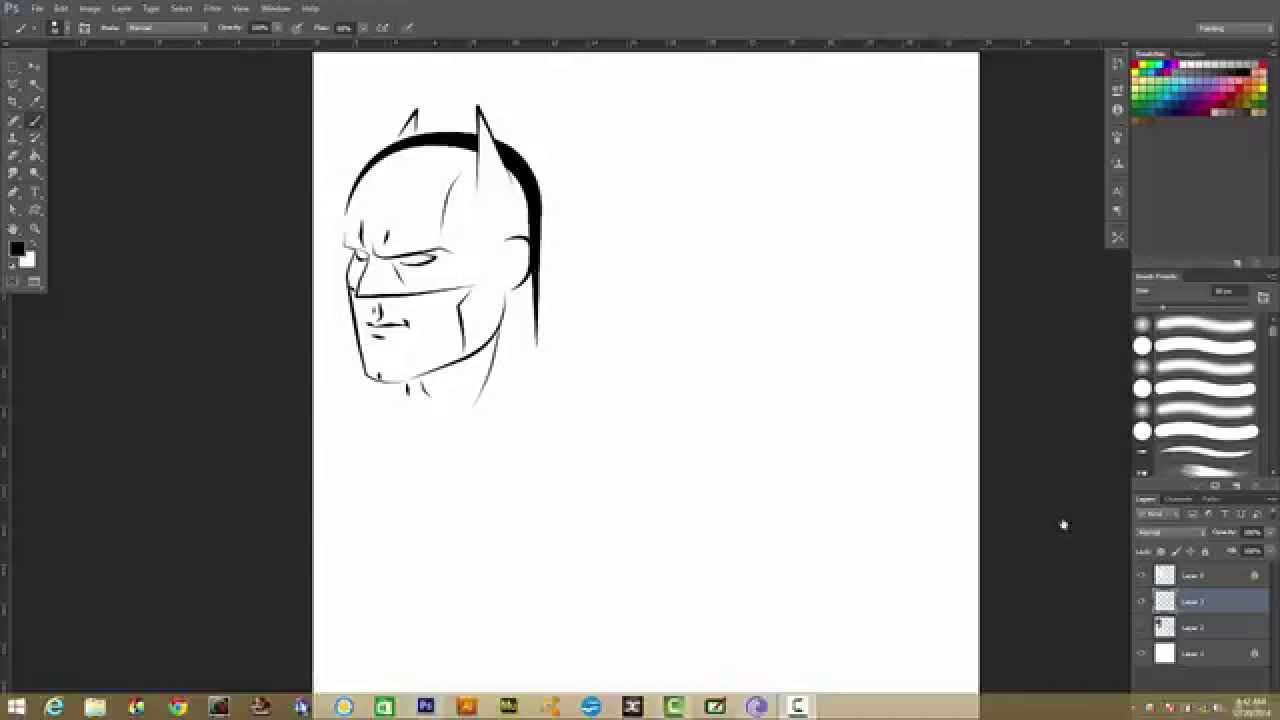Screen dimensions: 1280x720
Task: Click the brush Size input field
Action: [x=1228, y=291]
